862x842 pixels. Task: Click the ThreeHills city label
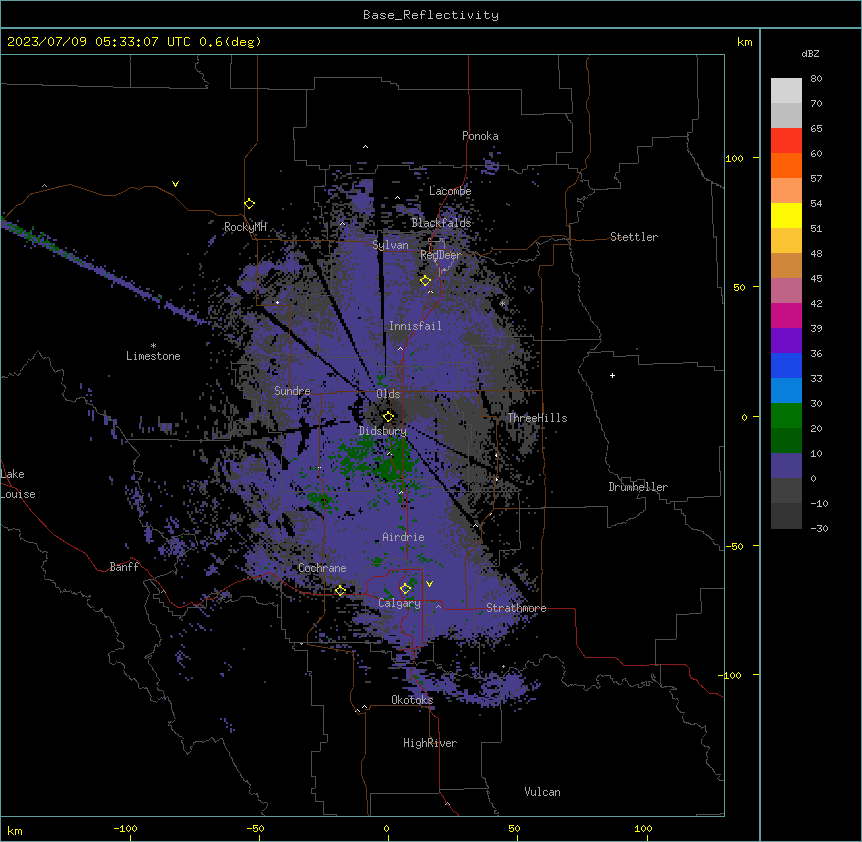537,418
